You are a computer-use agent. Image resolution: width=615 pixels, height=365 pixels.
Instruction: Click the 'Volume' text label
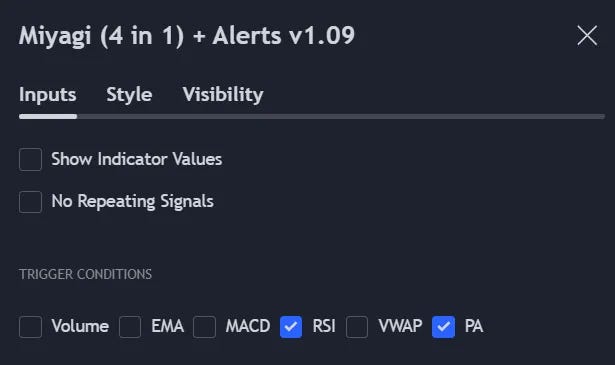(x=80, y=326)
